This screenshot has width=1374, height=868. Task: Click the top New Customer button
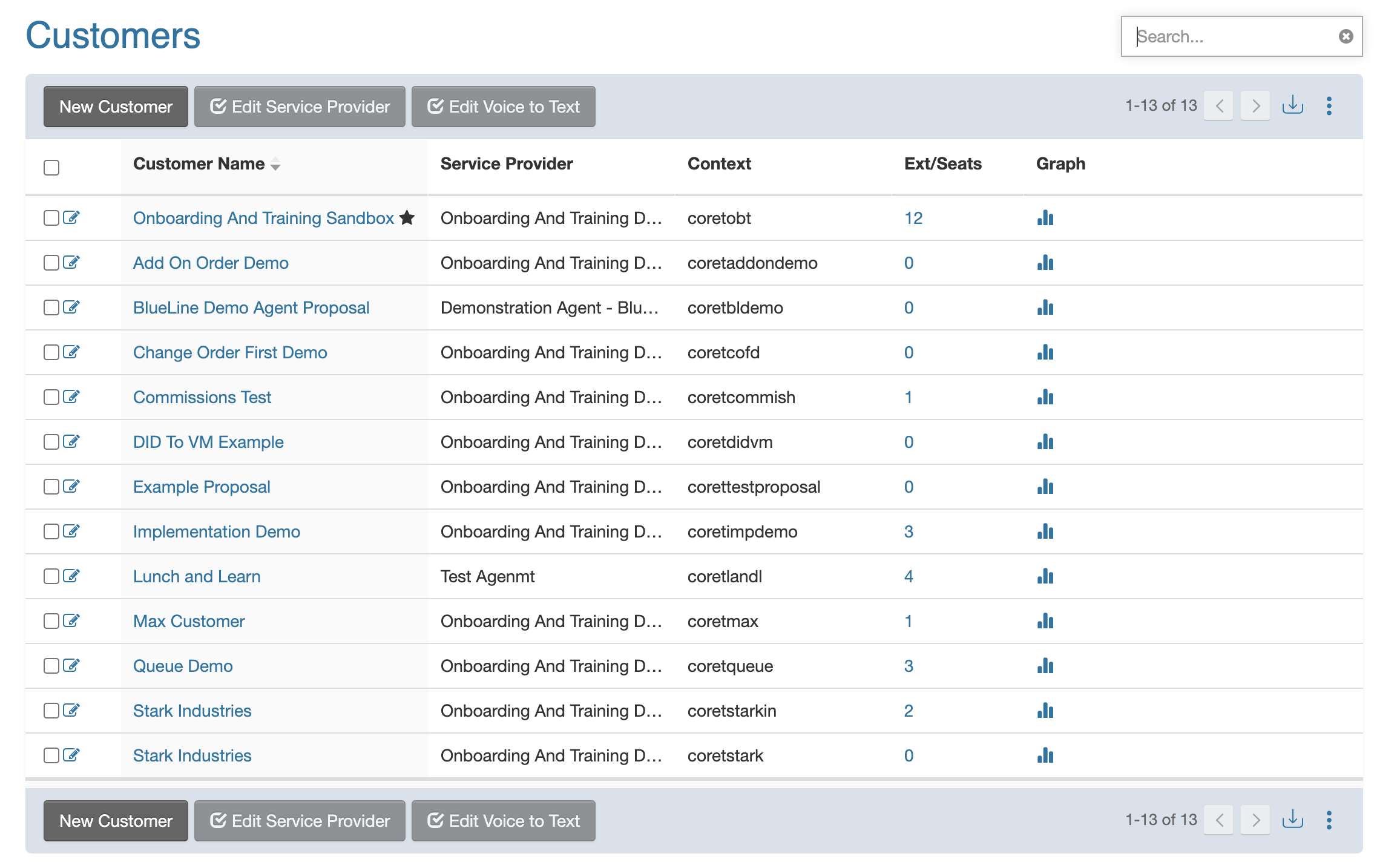[116, 107]
